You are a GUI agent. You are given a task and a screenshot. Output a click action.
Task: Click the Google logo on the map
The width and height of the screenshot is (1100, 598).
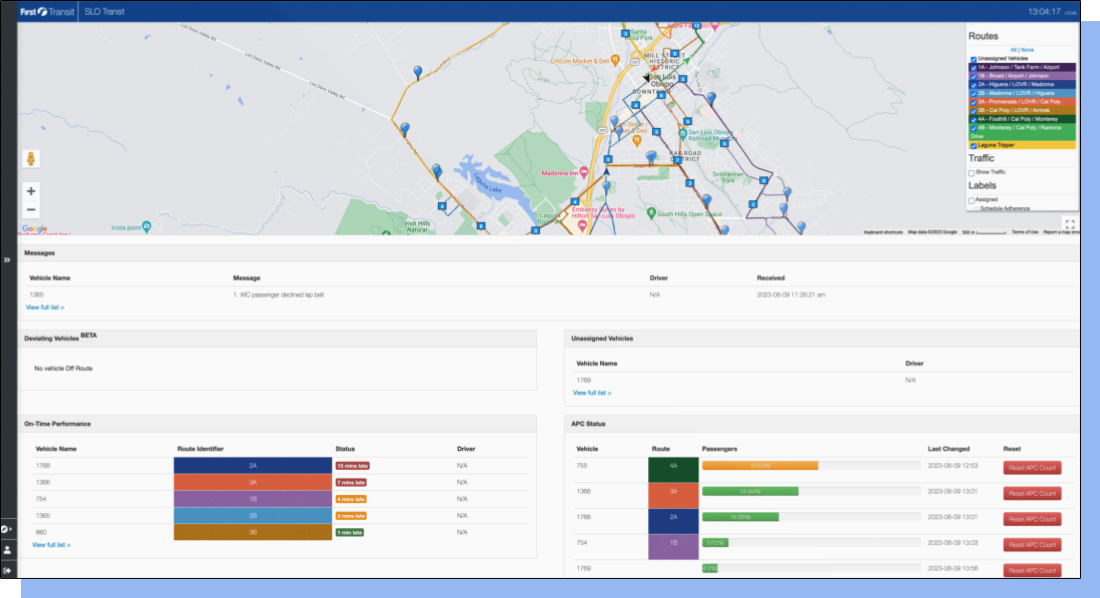click(34, 229)
